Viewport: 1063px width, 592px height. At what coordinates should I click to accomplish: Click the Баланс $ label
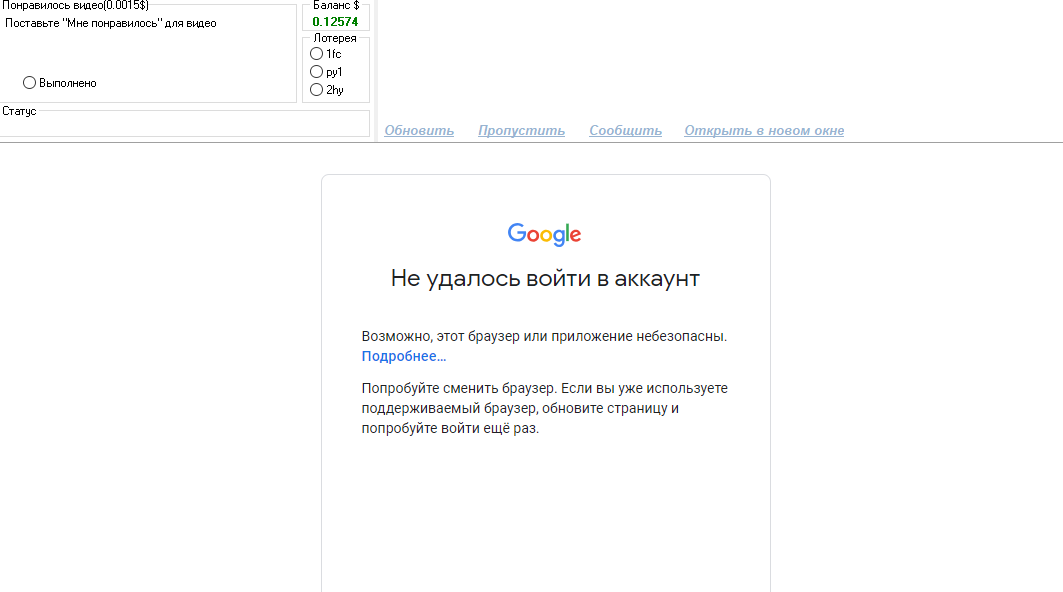pos(336,5)
